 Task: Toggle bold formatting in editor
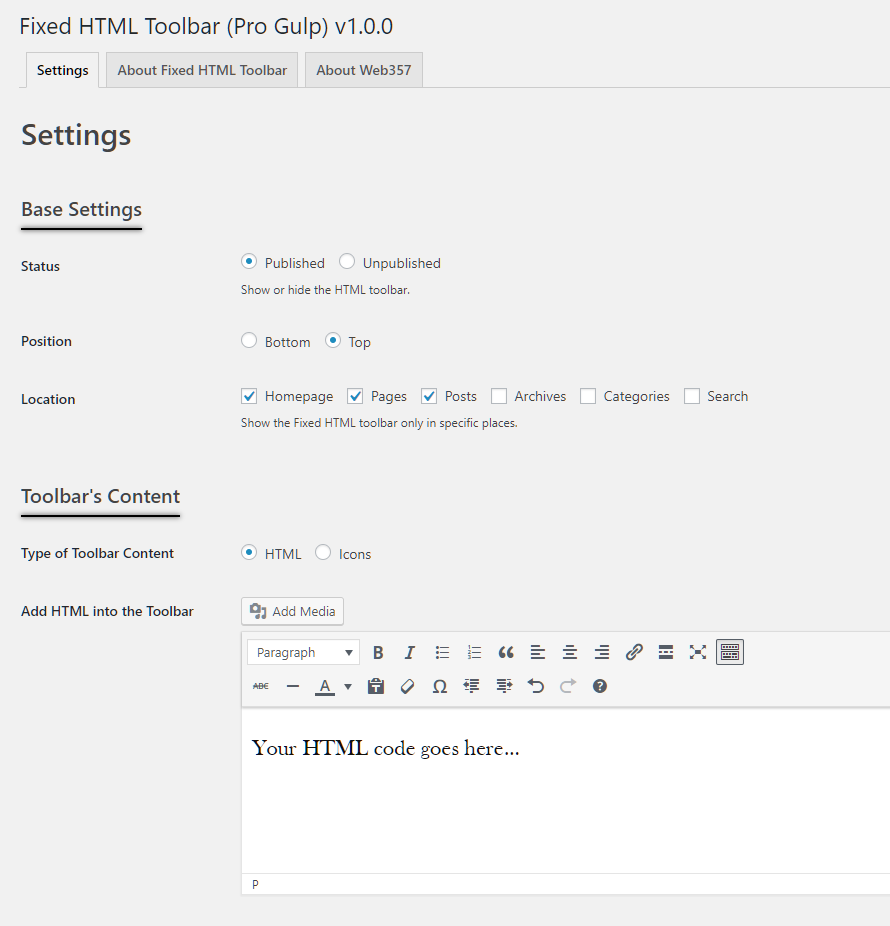[379, 653]
